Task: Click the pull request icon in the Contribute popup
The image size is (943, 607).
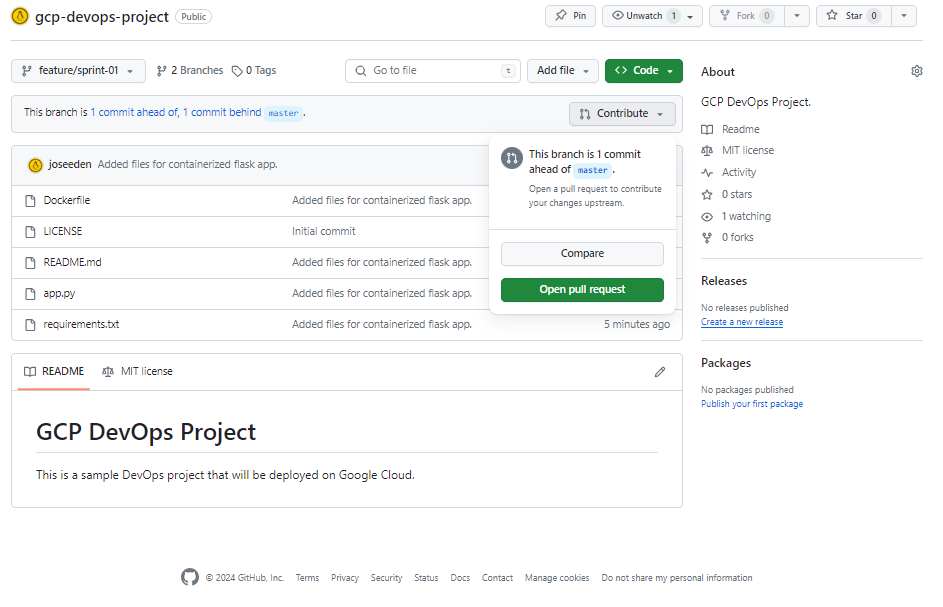Action: [x=512, y=158]
